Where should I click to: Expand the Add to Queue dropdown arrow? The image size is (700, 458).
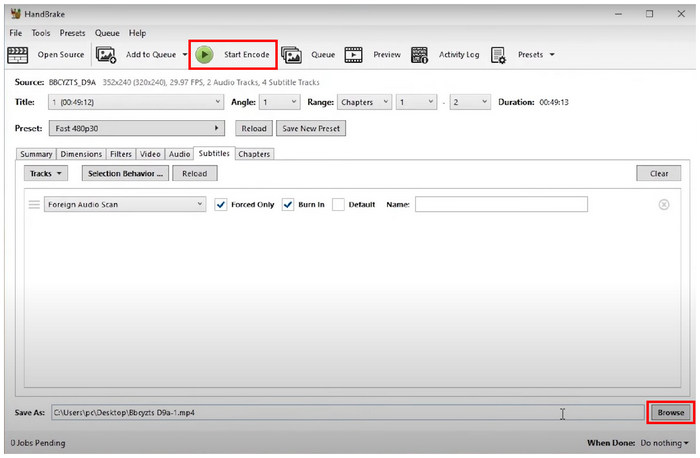[x=185, y=55]
